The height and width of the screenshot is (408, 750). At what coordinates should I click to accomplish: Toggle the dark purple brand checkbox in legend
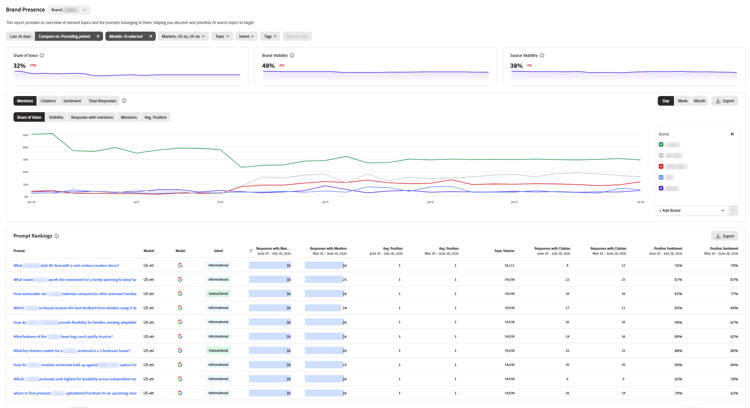661,188
